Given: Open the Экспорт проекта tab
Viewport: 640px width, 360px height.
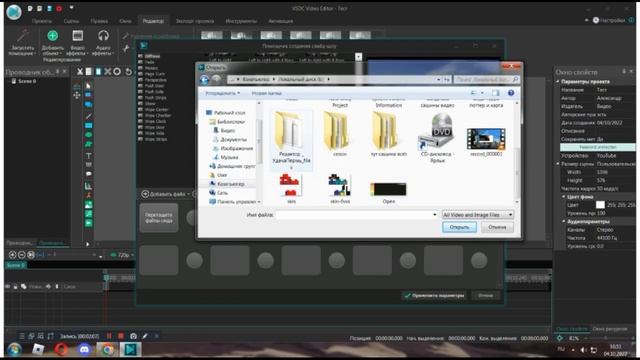Looking at the screenshot, I should coord(195,21).
